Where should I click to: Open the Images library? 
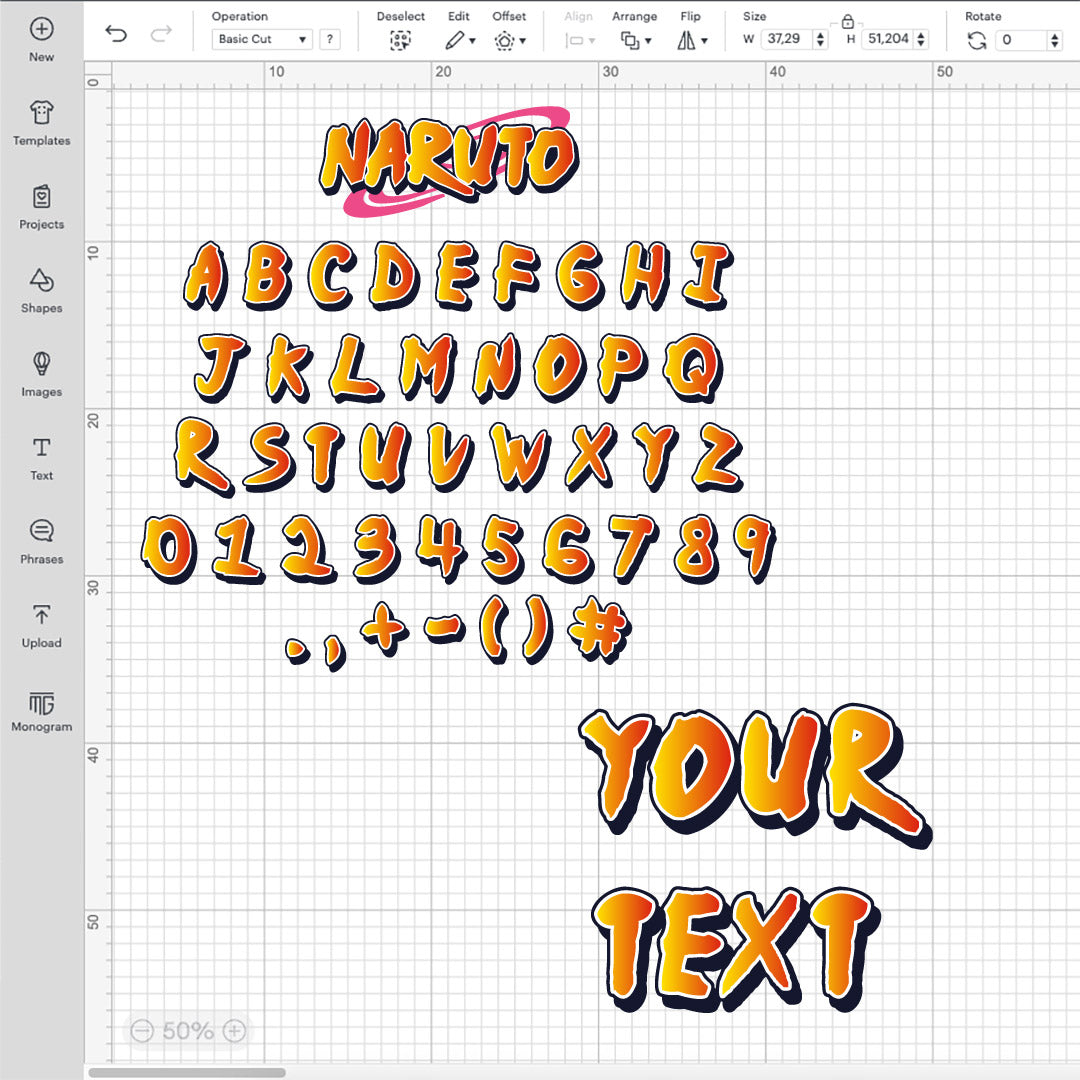click(41, 367)
